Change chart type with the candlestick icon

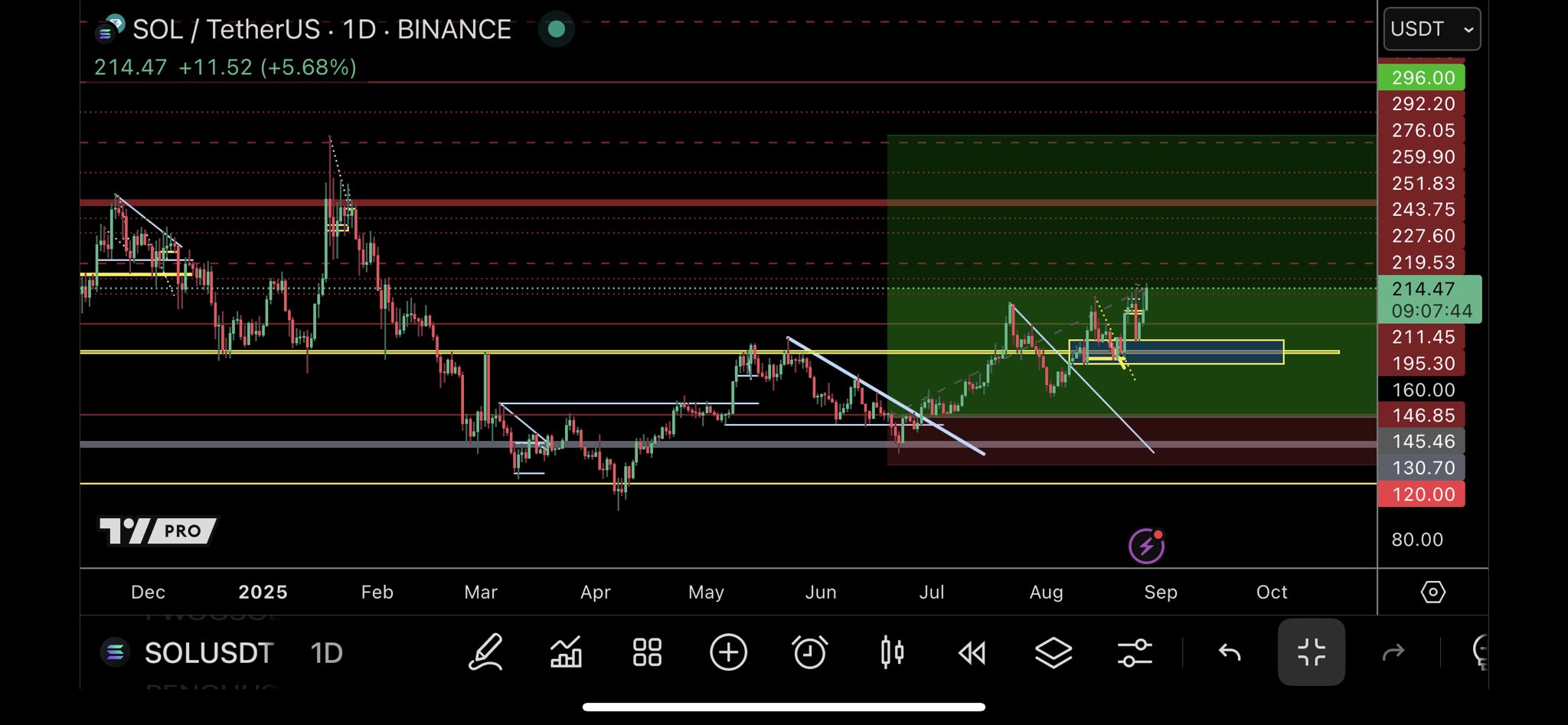892,653
